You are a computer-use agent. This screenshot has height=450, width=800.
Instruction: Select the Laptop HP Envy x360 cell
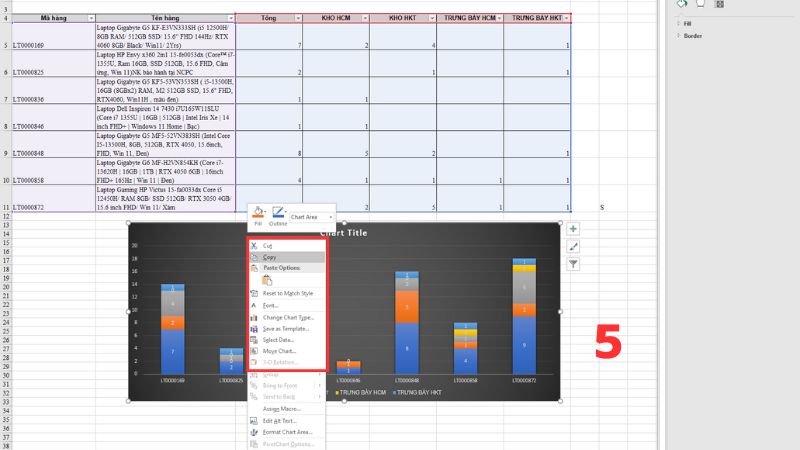point(165,63)
